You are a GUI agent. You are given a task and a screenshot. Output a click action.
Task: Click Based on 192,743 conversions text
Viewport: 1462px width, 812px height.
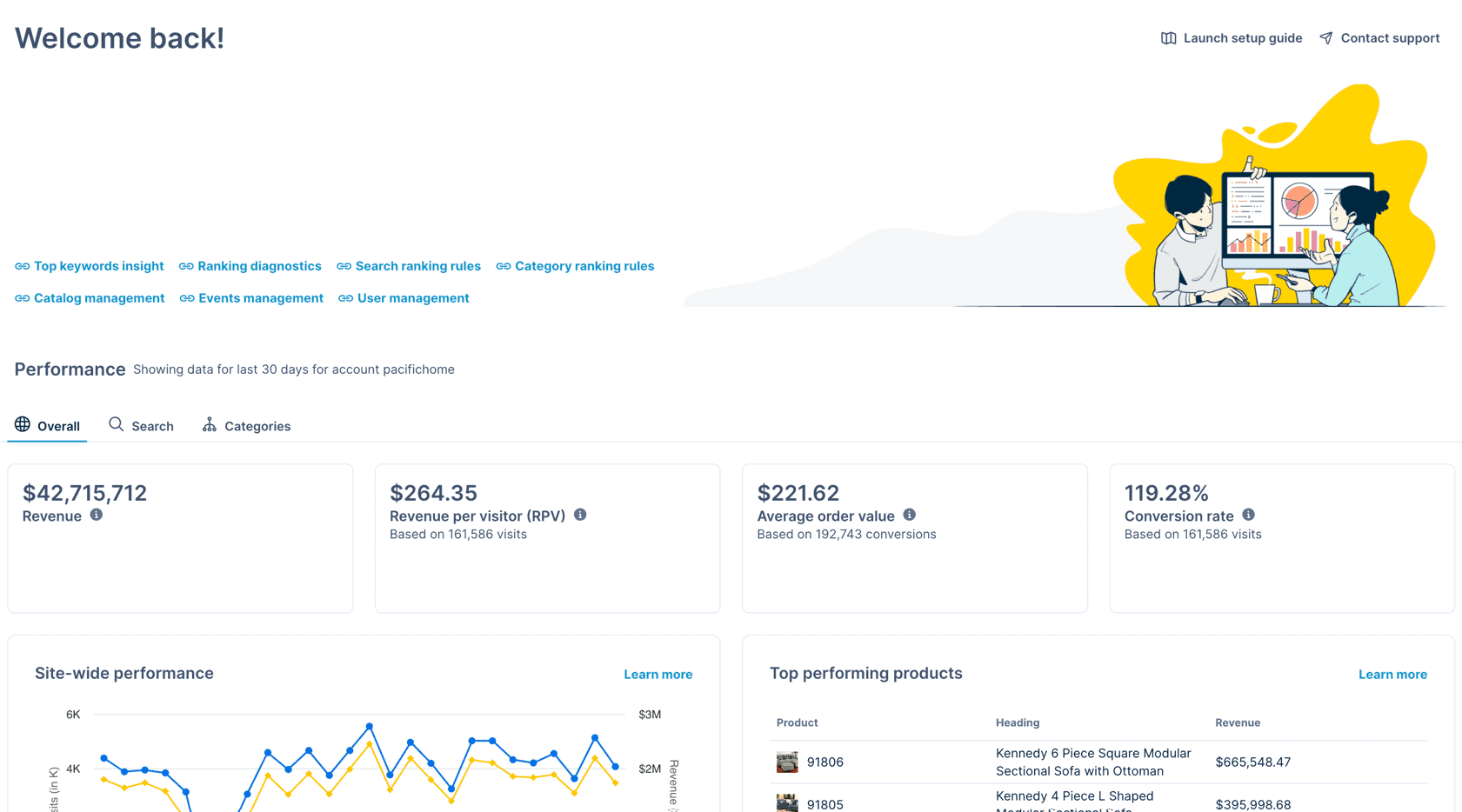pos(846,535)
